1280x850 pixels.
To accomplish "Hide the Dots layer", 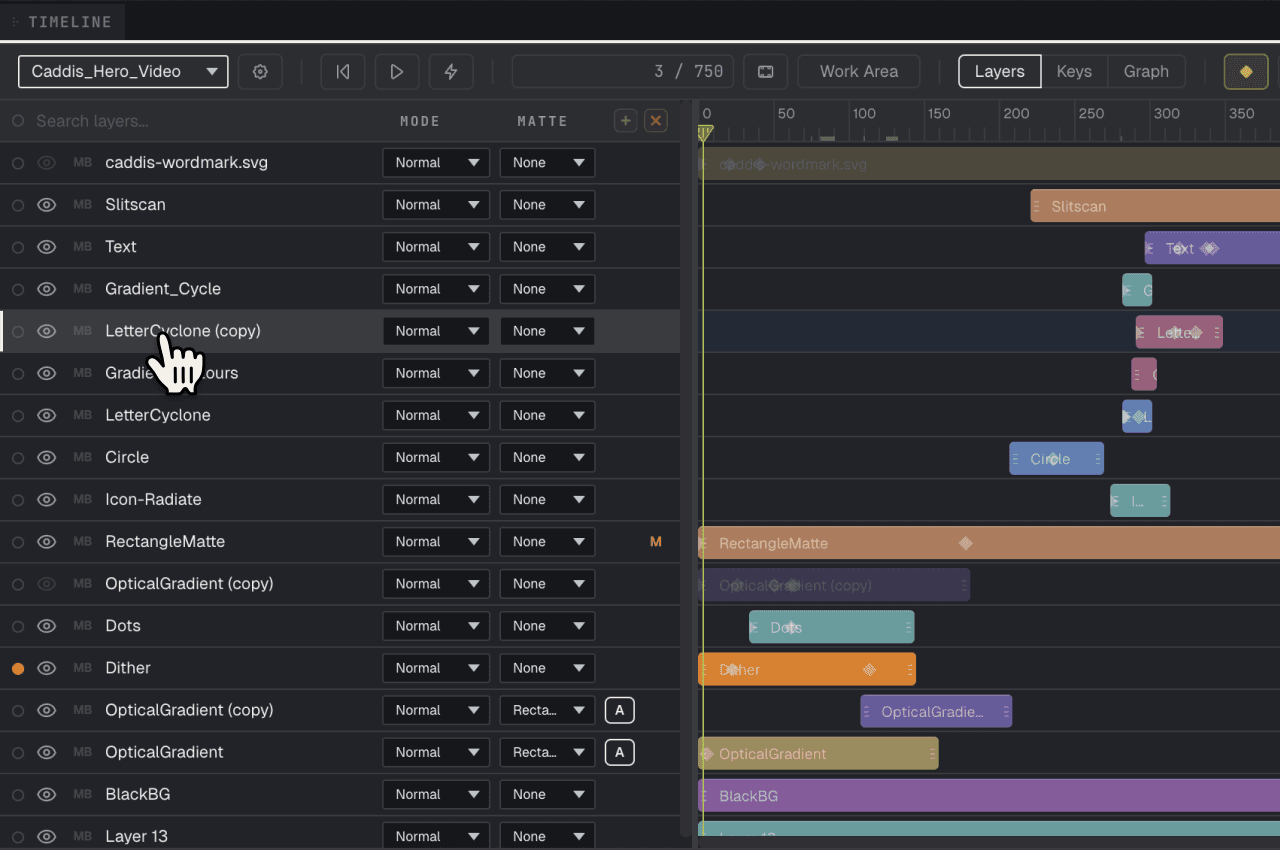I will pos(46,626).
